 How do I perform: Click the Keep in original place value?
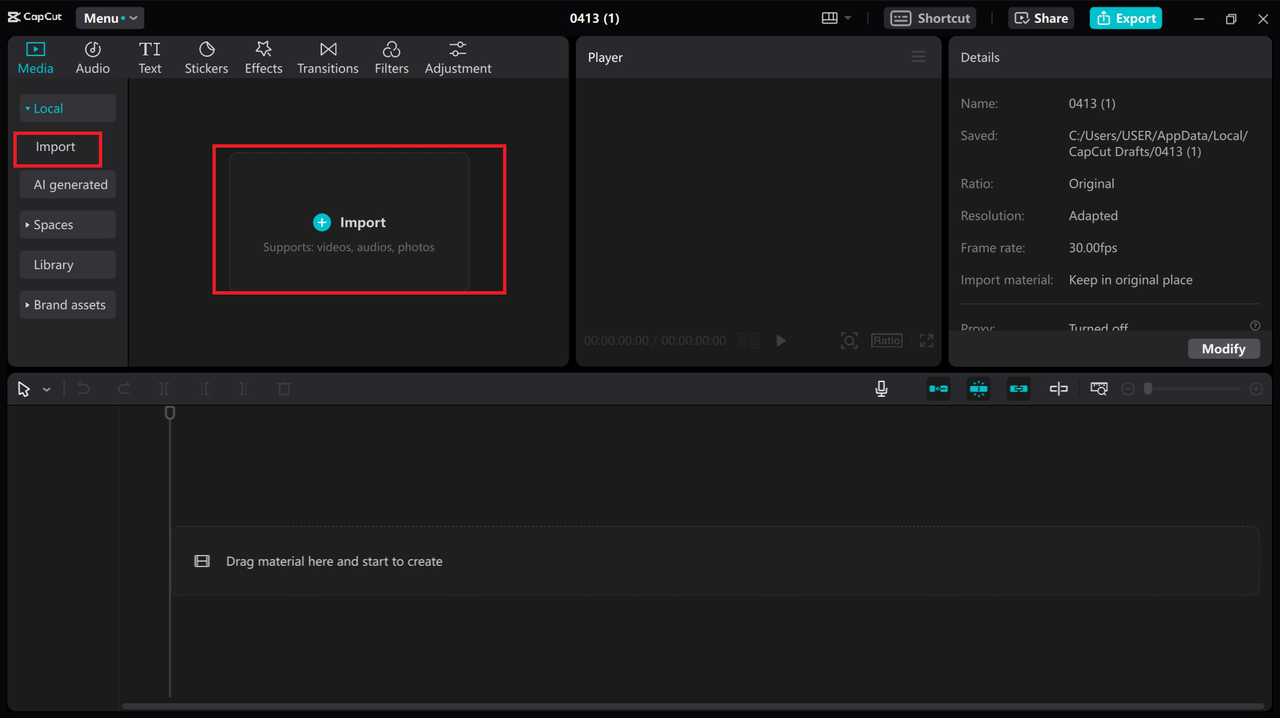(x=1130, y=280)
